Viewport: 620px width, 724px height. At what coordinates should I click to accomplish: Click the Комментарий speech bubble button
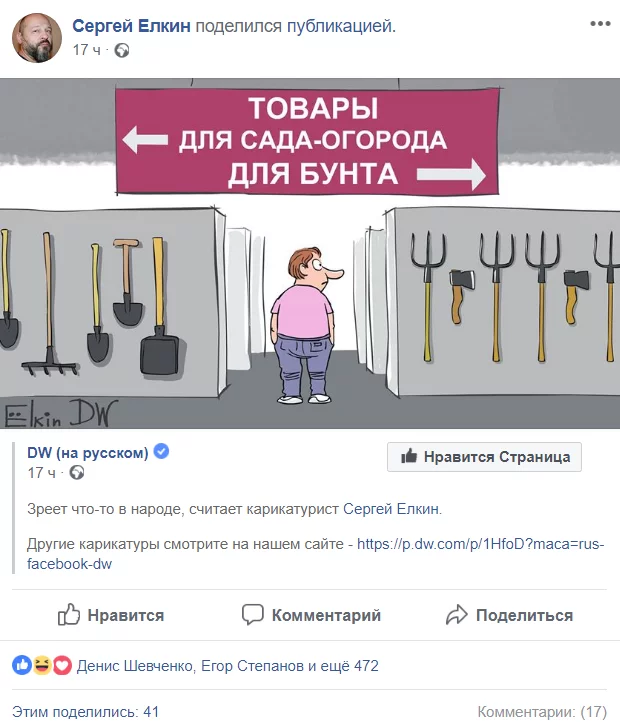pos(312,615)
